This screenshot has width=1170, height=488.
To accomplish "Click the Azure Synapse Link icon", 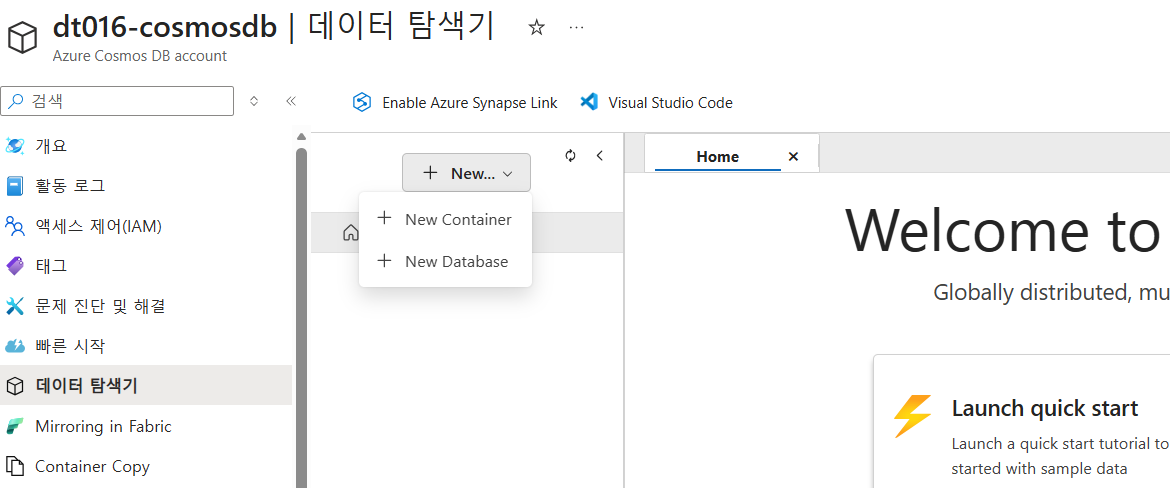I will click(362, 103).
